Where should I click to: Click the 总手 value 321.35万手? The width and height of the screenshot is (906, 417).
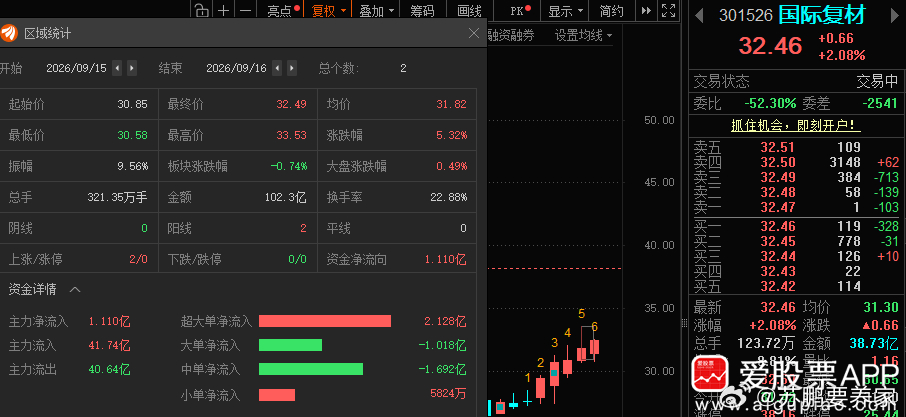pos(117,198)
